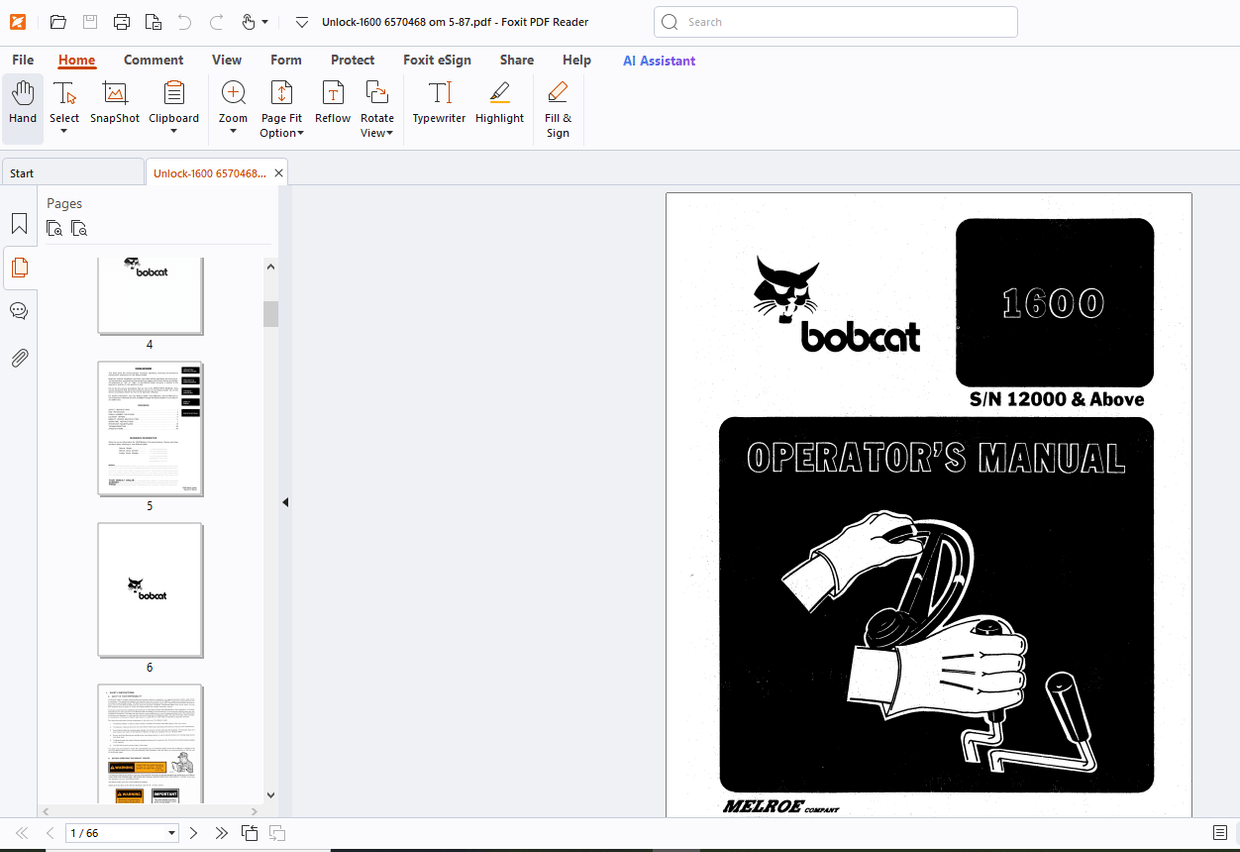
Task: Open the Fill & Sign tool
Action: [x=558, y=110]
